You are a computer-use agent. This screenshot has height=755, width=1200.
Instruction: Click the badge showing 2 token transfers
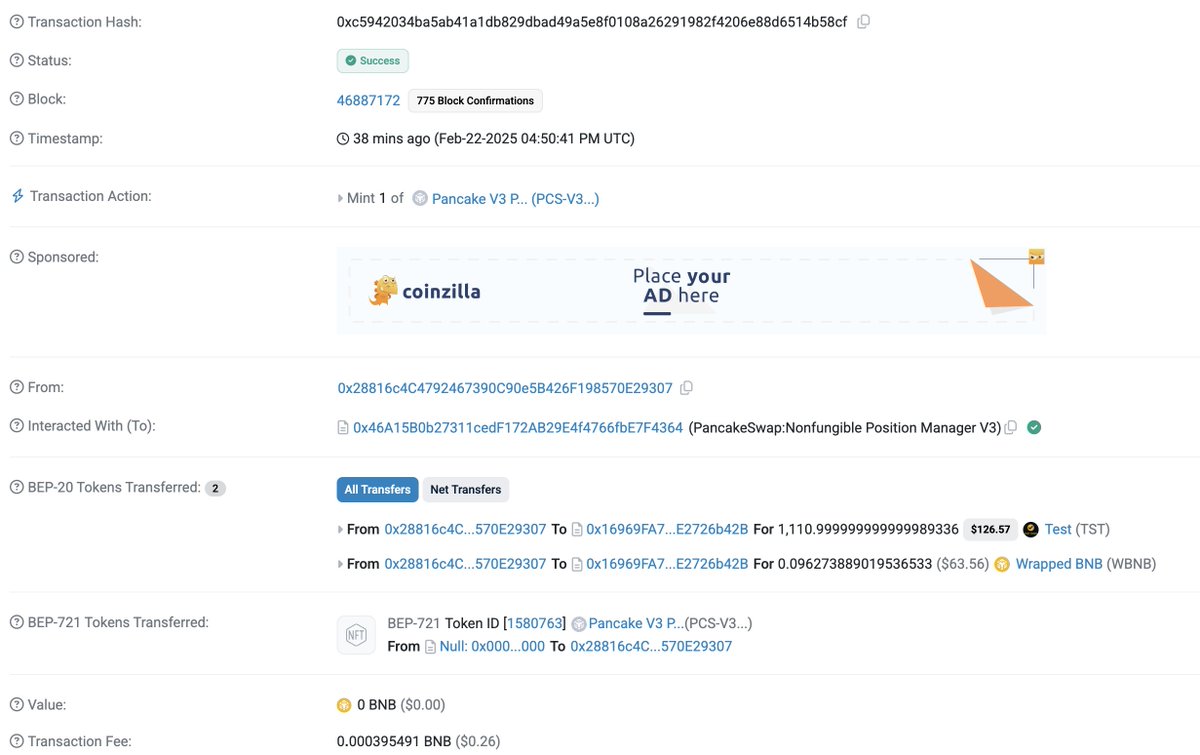tap(215, 489)
